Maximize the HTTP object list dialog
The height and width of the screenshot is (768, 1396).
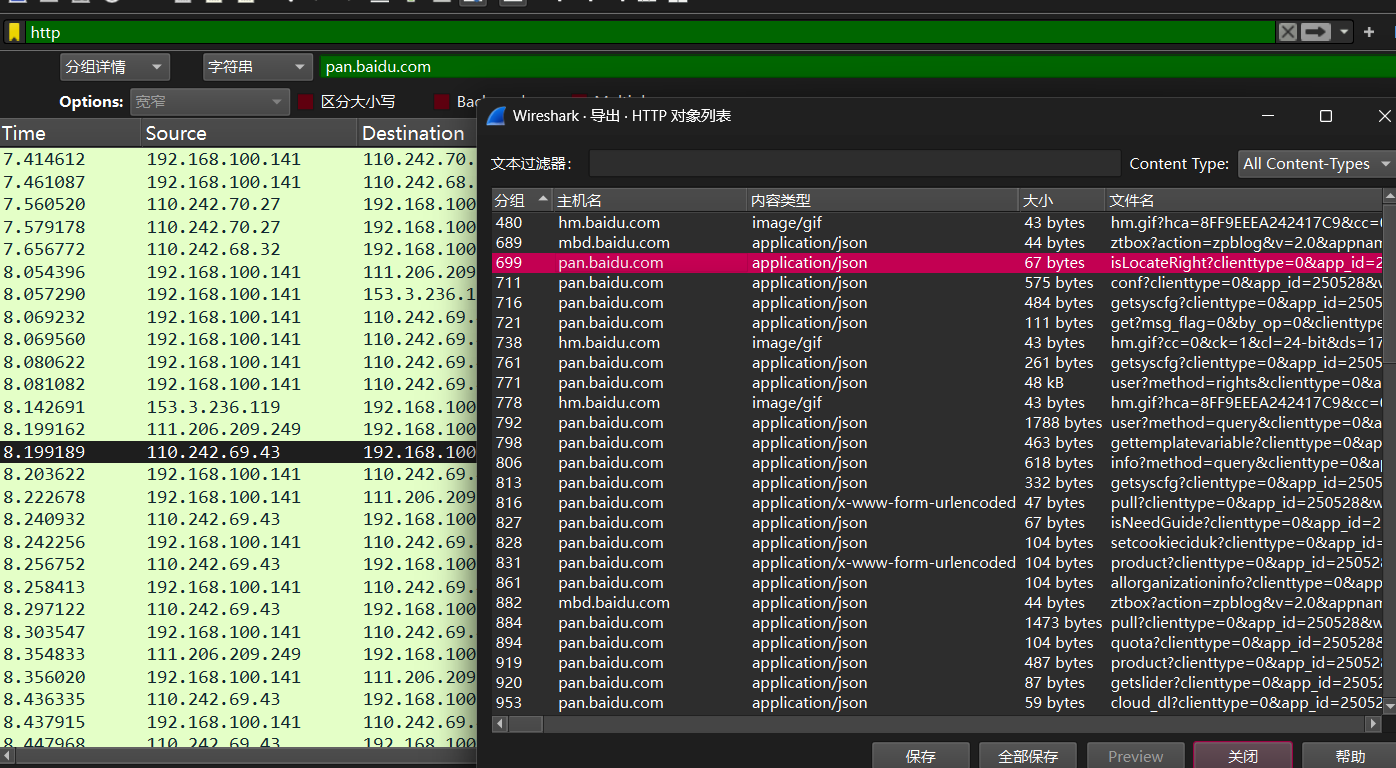(1326, 116)
